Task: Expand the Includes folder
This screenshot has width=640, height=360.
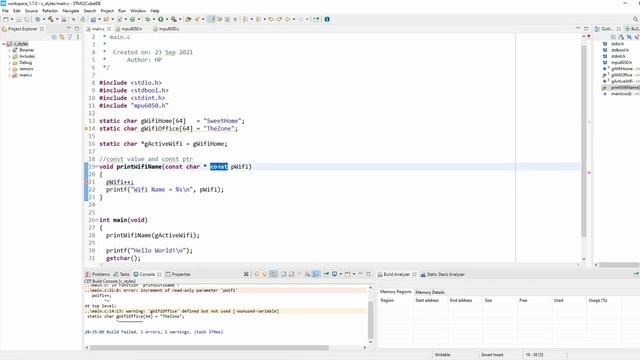Action: tap(9, 56)
